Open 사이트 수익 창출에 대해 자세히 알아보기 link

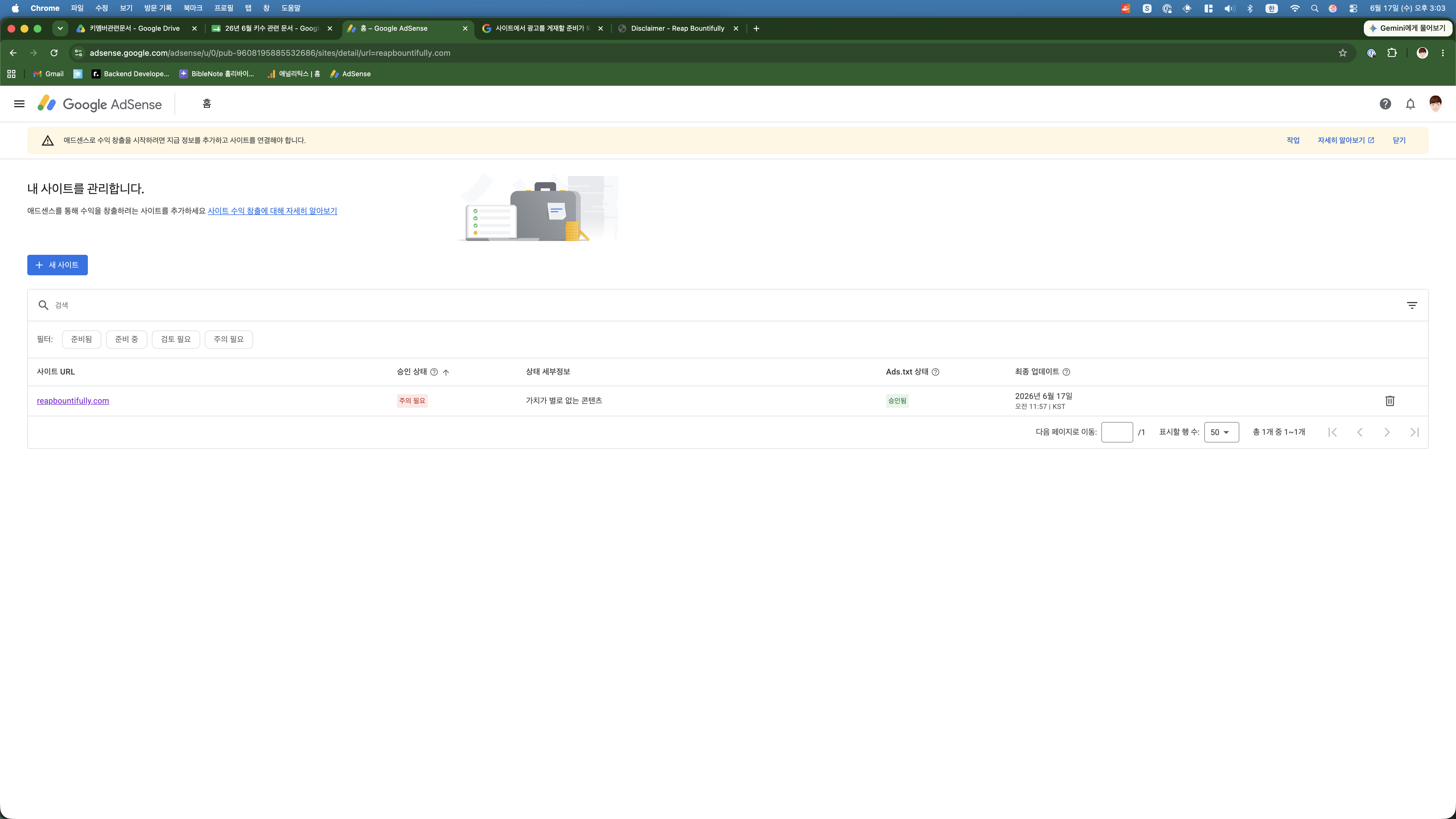click(x=272, y=211)
